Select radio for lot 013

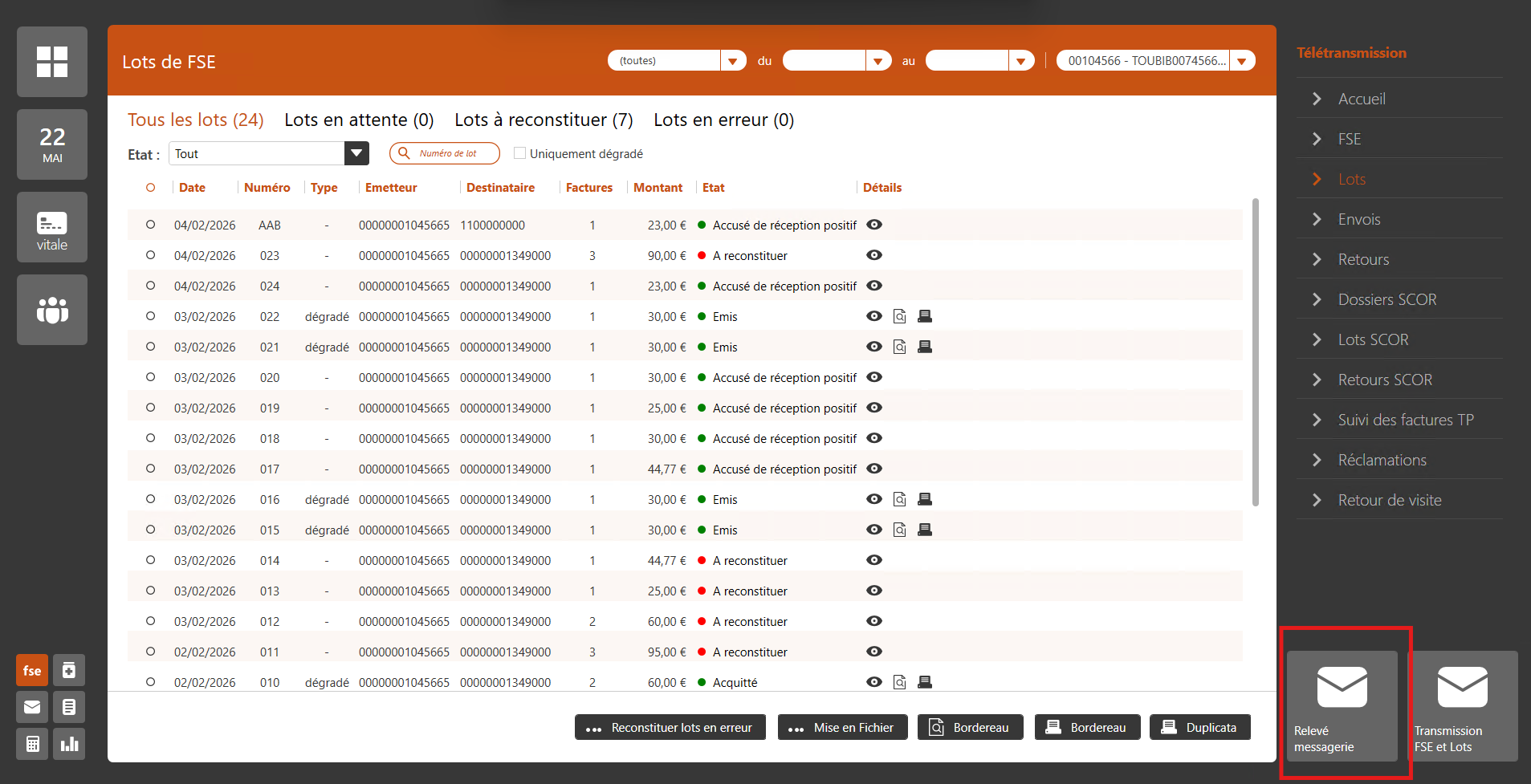point(150,591)
